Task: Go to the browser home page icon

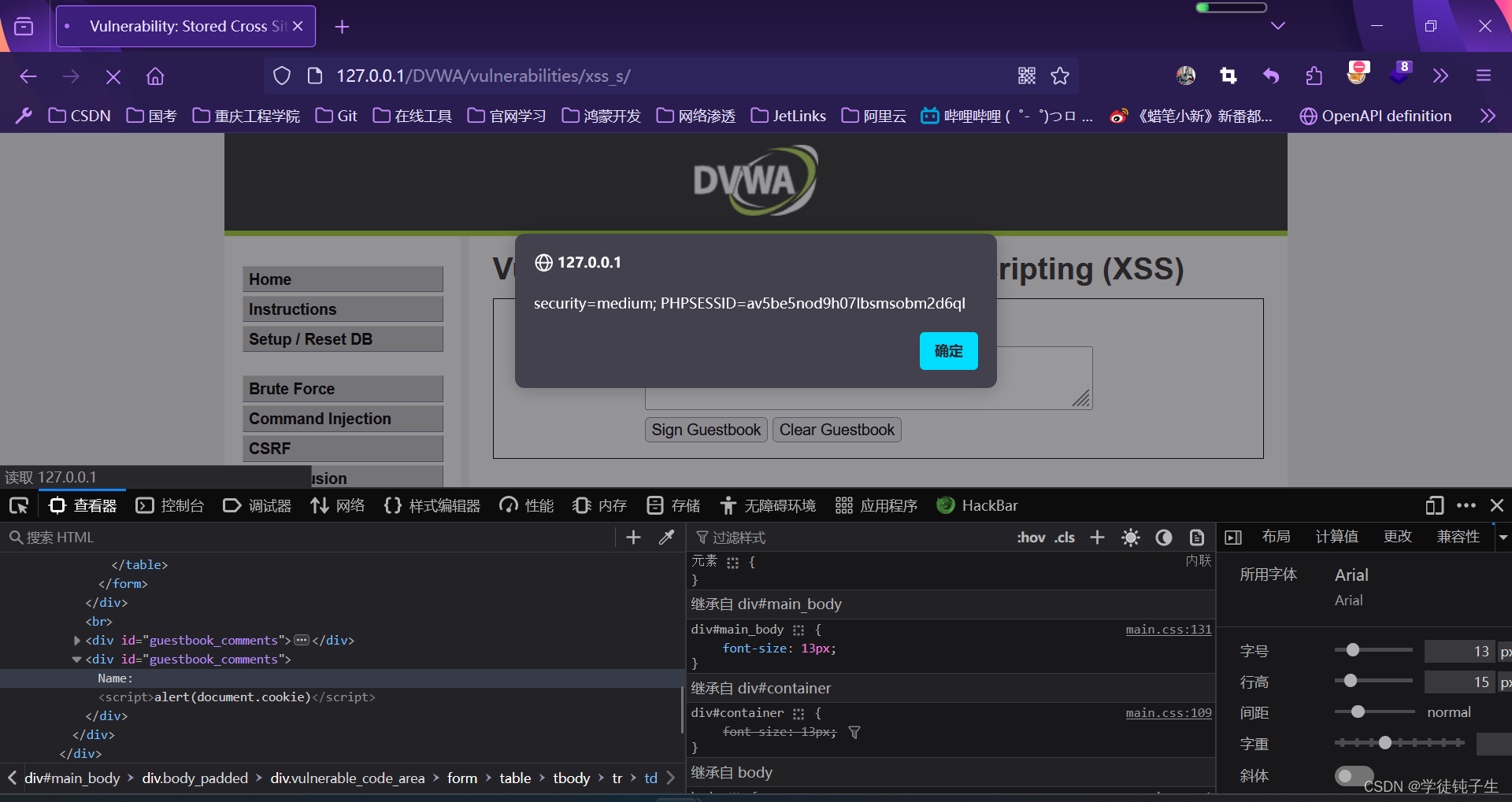Action: tap(155, 76)
